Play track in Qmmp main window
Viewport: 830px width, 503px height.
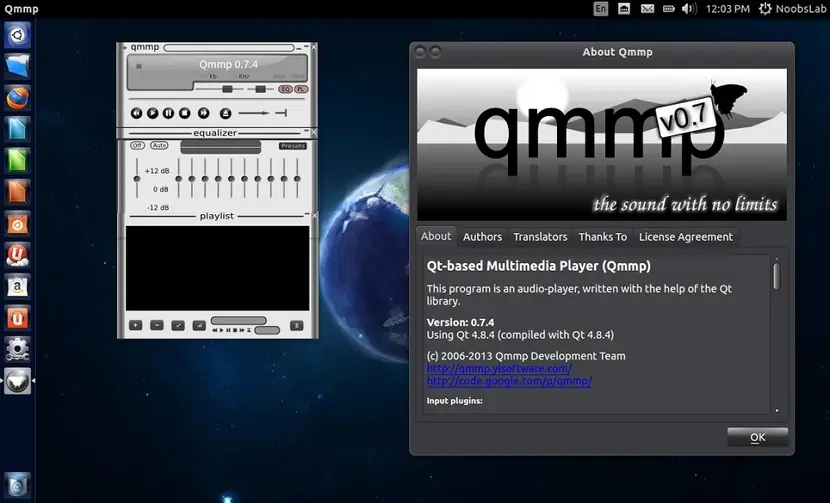(152, 113)
